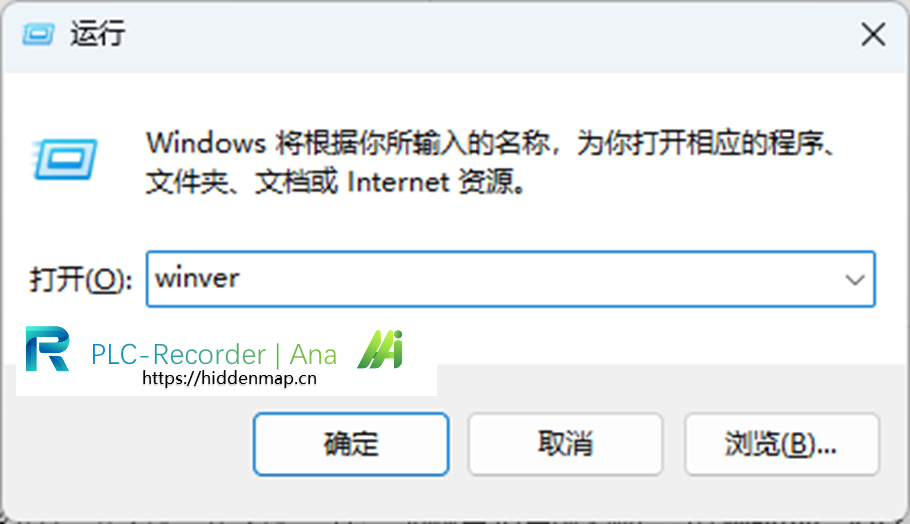Close the 运行 dialog with X
This screenshot has height=524, width=910.
(873, 34)
